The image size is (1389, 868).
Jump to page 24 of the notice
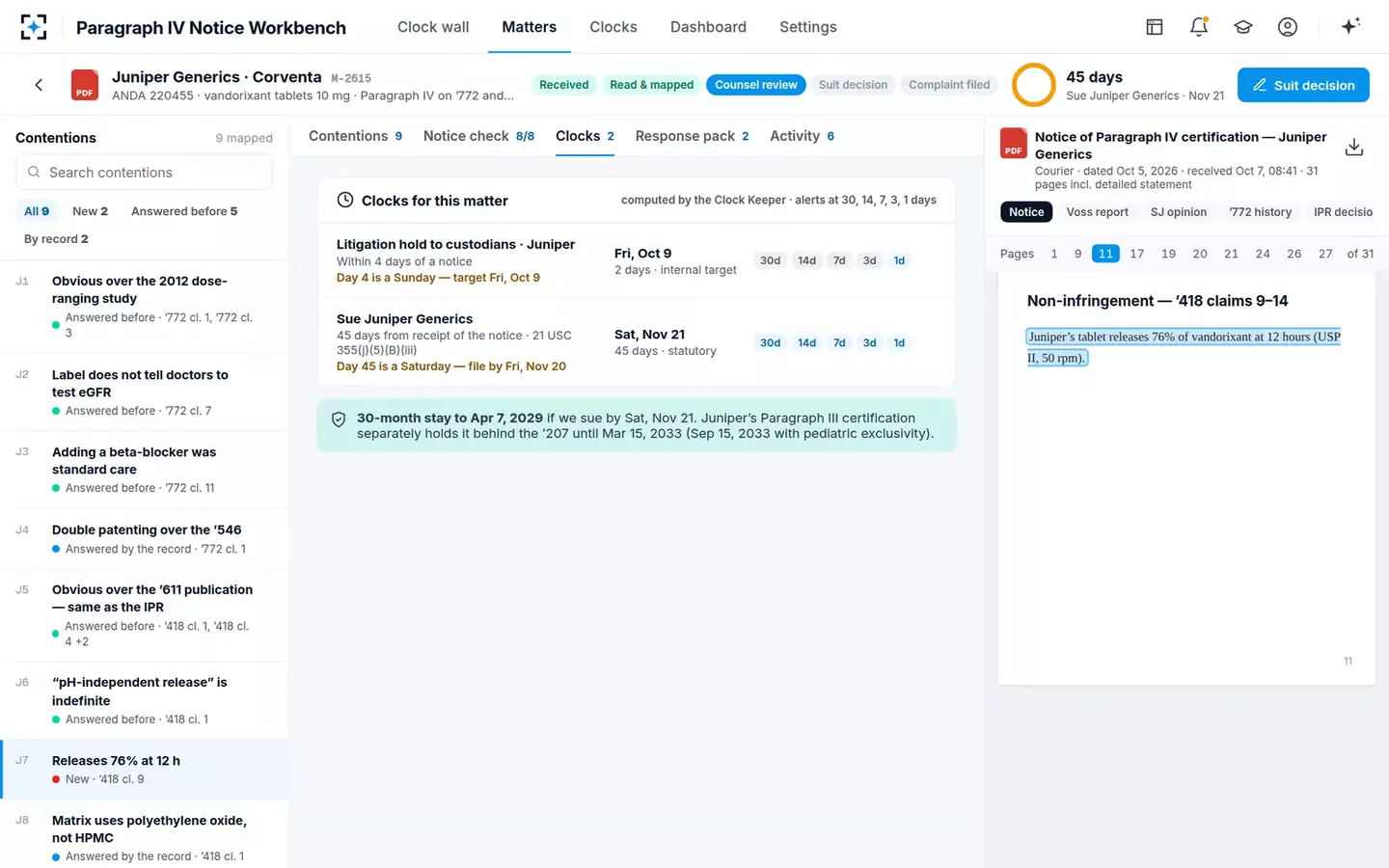[1263, 254]
